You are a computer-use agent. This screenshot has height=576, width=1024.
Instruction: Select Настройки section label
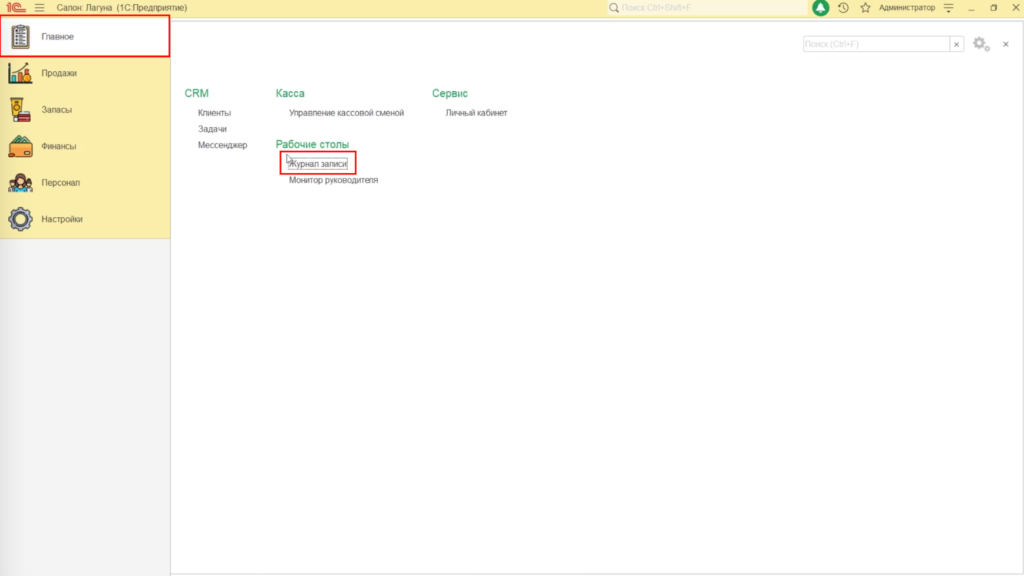pyautogui.click(x=62, y=219)
